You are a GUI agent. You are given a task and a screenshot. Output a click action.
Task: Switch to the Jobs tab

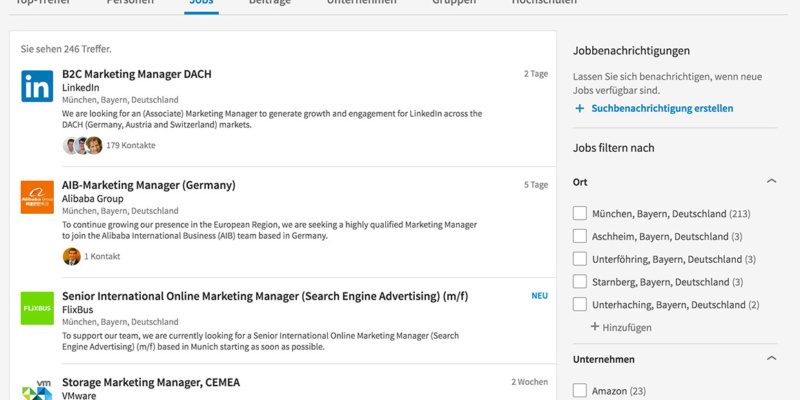(201, 3)
